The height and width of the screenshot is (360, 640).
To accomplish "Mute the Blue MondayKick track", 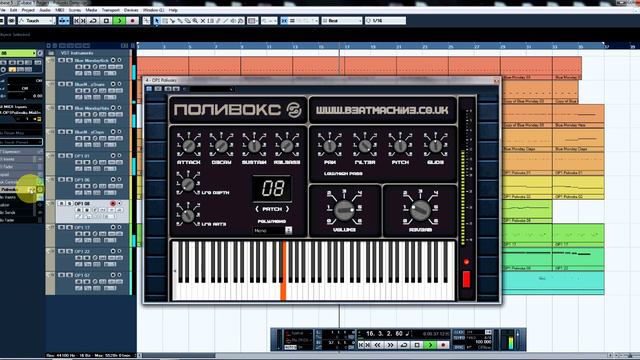I will (62, 60).
